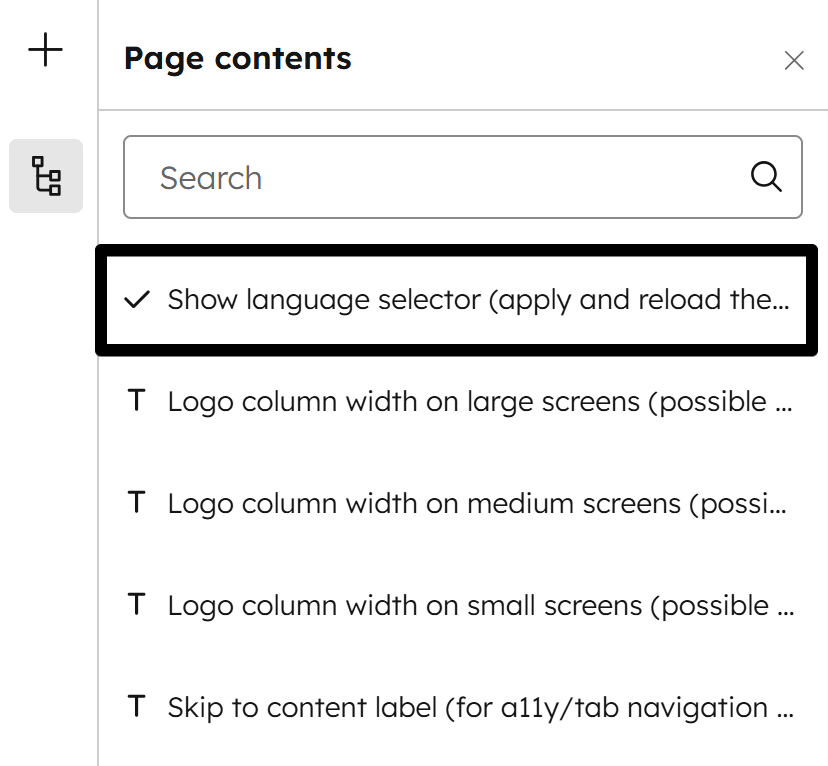Select the page structure tree icon
Viewport: 828px width, 766px height.
[45, 176]
